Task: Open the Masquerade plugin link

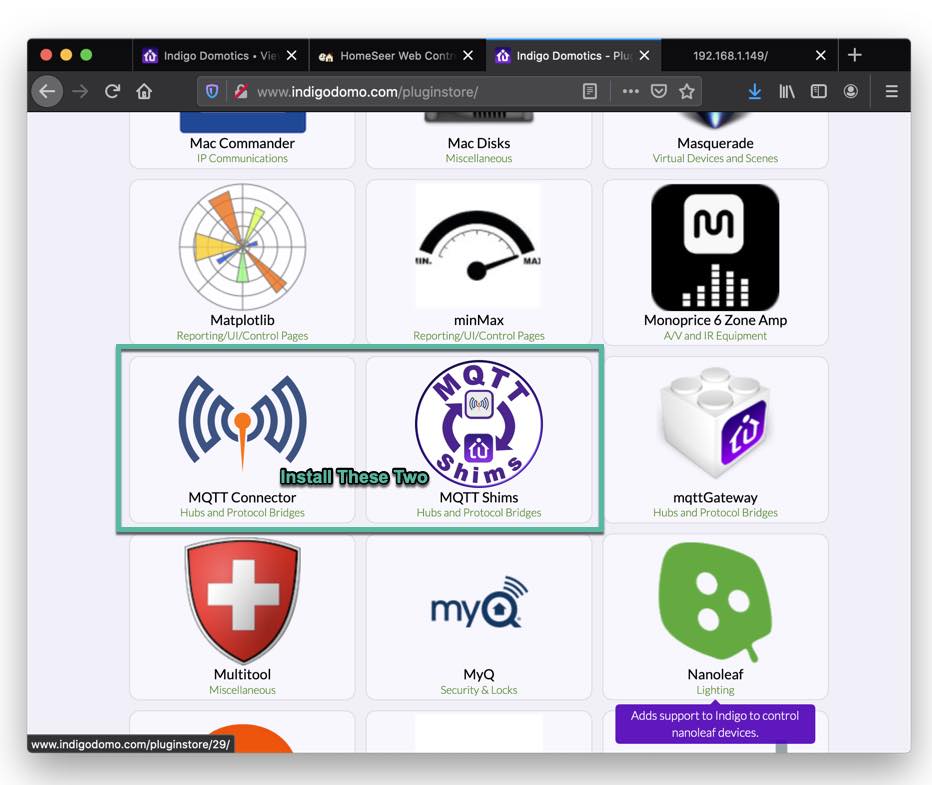Action: (x=715, y=143)
